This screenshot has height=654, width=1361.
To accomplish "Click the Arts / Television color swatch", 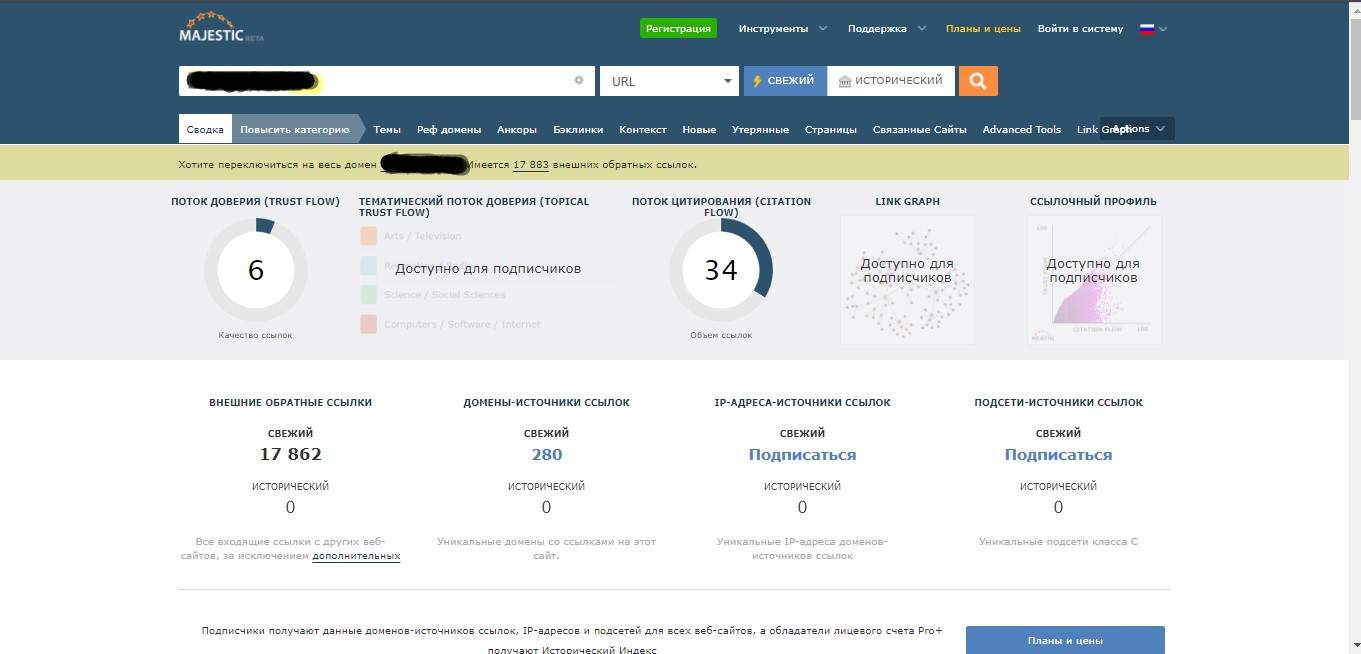I will pos(368,236).
